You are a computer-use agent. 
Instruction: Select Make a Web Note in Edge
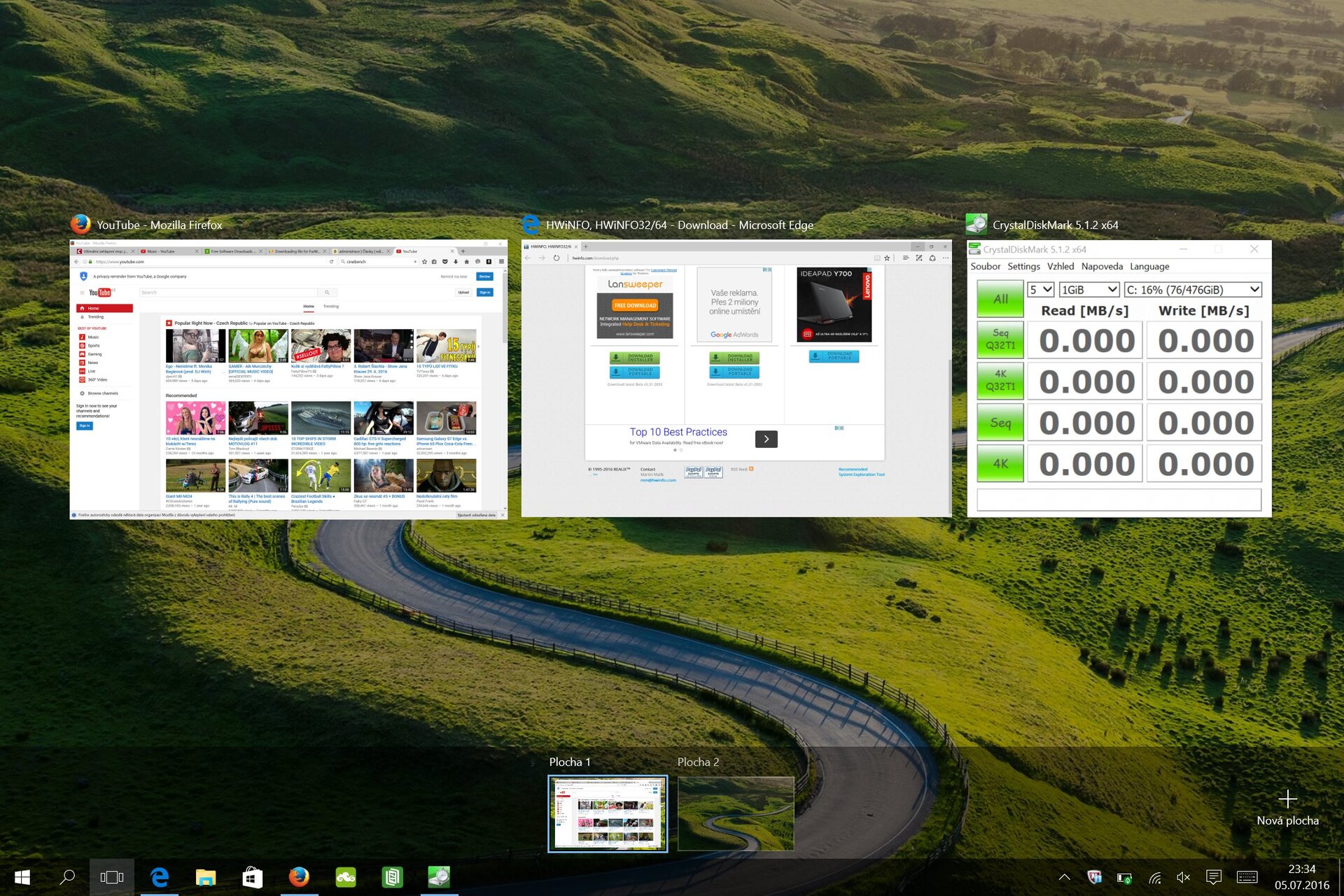pyautogui.click(x=919, y=258)
